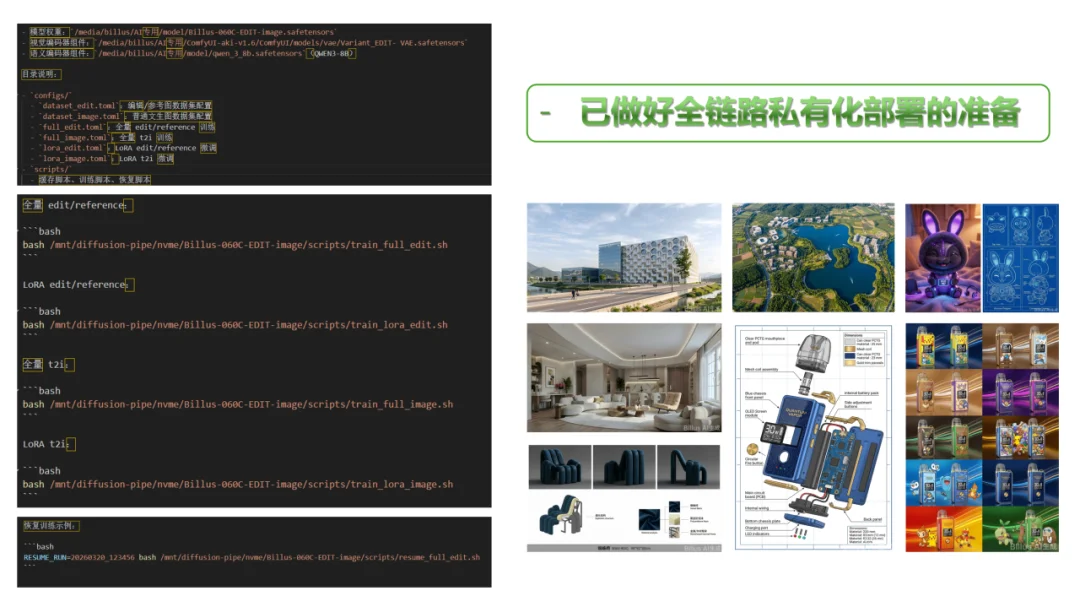This screenshot has width=1080, height=607.
Task: Click the blue rabbit blueprint drawing
Action: coord(1020,258)
